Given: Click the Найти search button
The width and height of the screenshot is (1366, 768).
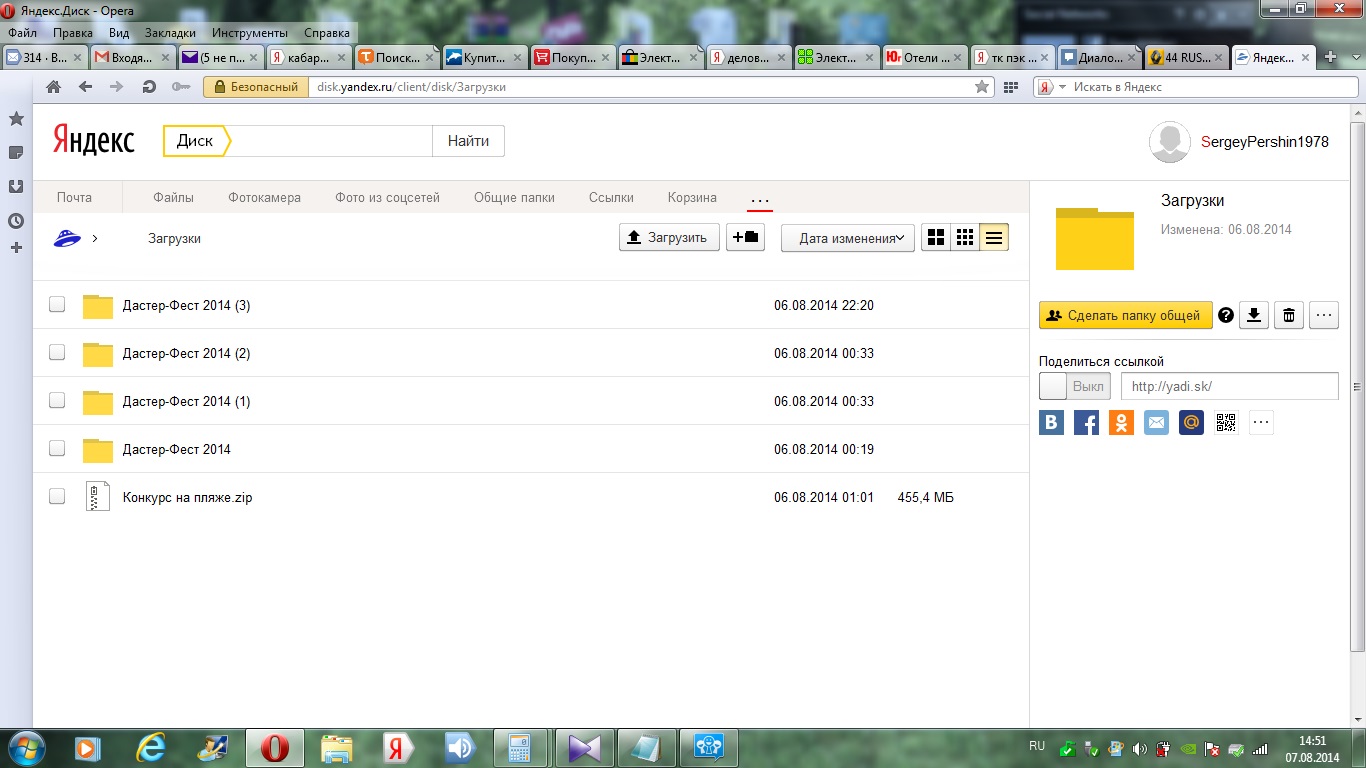Looking at the screenshot, I should [x=468, y=141].
